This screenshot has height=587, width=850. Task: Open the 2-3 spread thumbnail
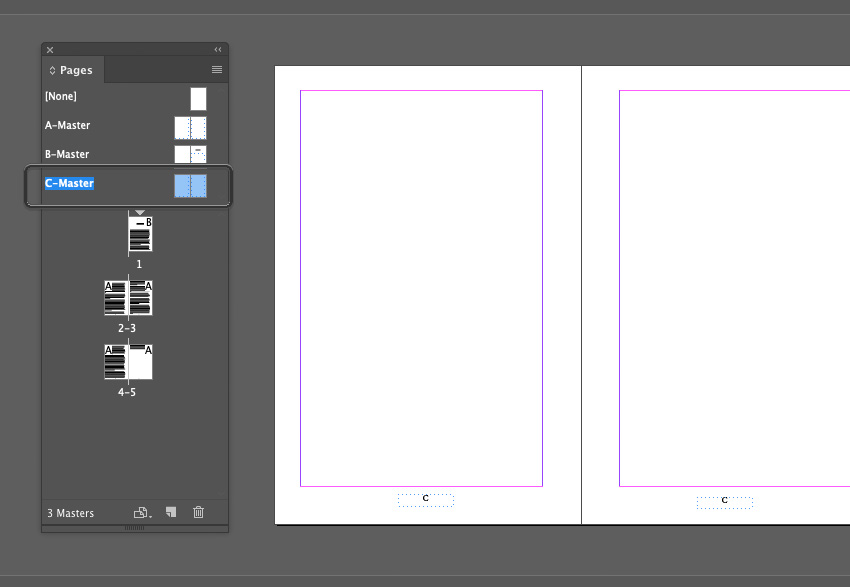coord(126,298)
